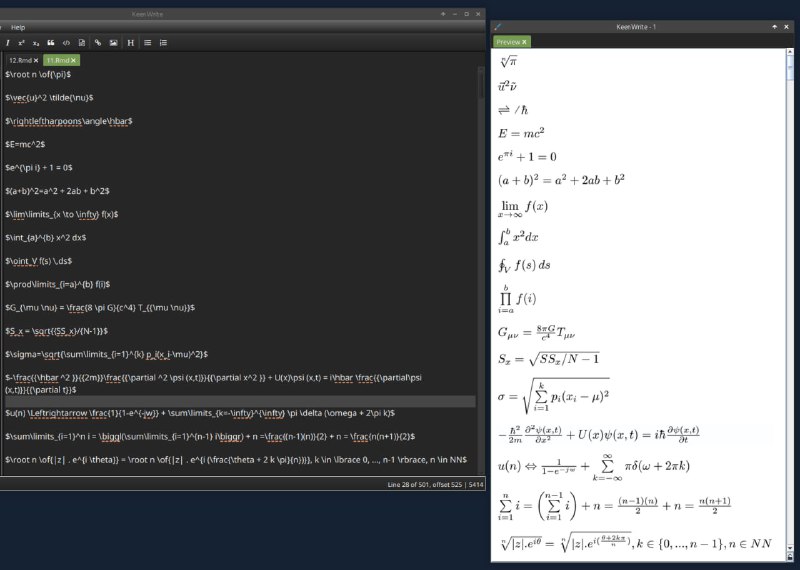This screenshot has width=800, height=570.
Task: Insert a heading with H icon
Action: click(131, 43)
